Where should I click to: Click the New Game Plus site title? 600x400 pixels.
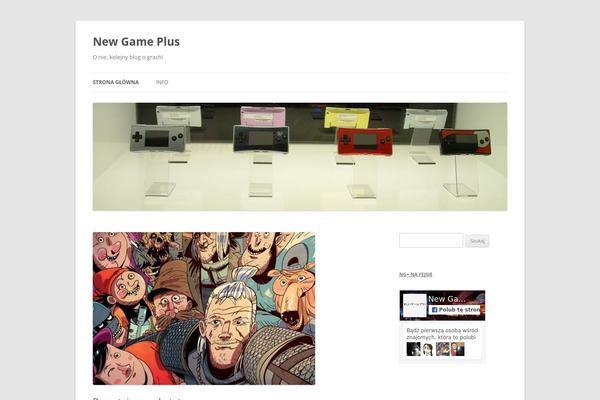[x=136, y=41]
